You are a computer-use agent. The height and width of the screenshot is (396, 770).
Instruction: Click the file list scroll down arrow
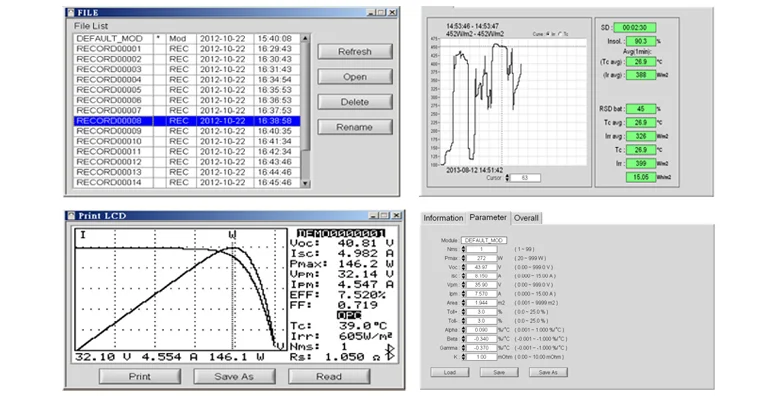click(305, 183)
